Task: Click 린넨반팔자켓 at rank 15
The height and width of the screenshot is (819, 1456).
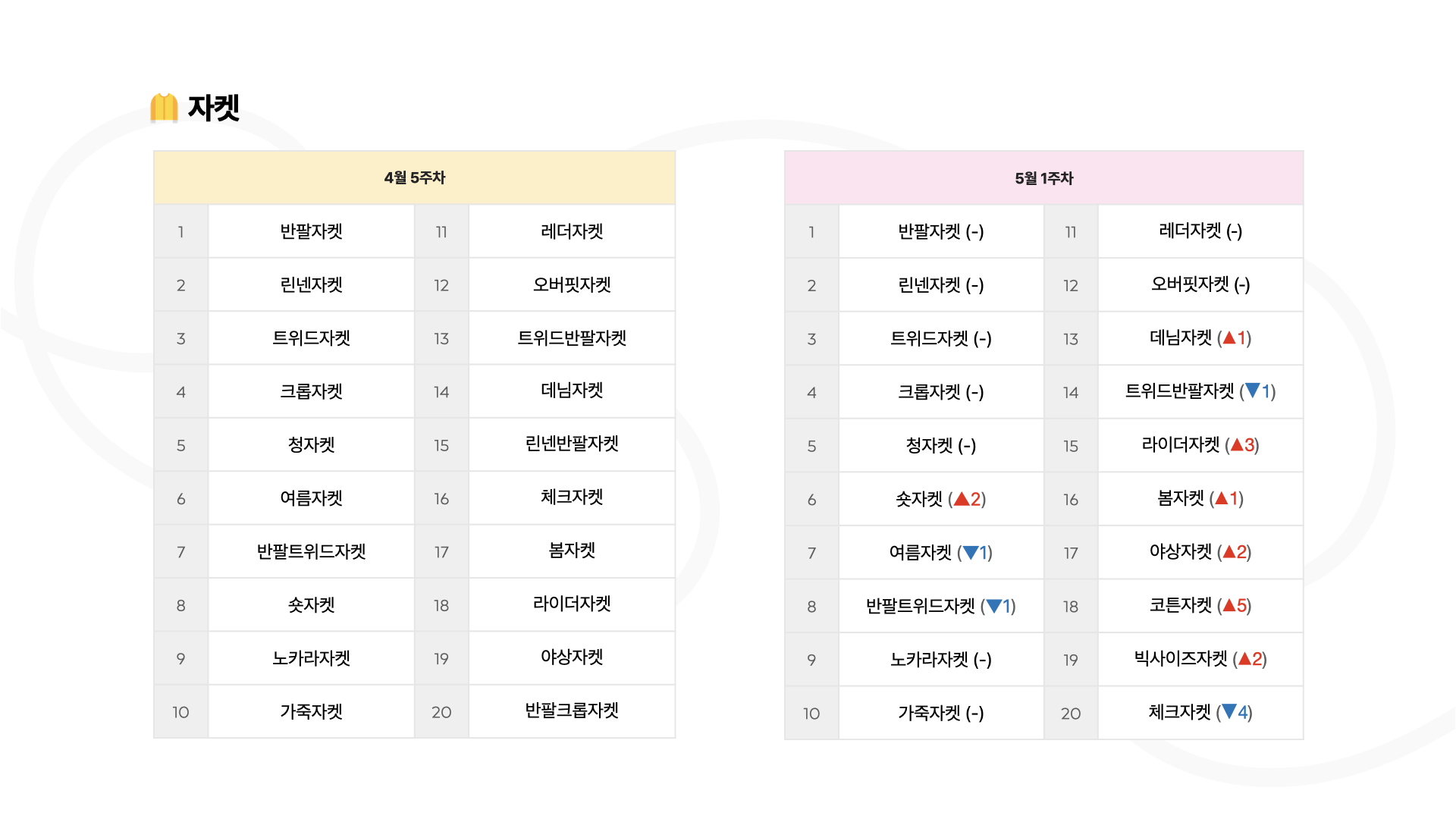Action: point(572,444)
